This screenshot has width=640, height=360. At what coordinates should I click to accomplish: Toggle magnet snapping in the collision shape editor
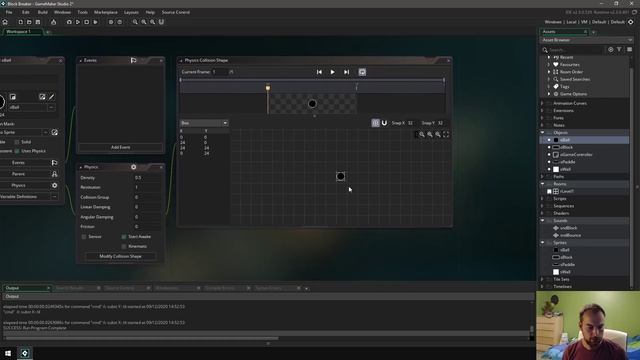[x=384, y=123]
